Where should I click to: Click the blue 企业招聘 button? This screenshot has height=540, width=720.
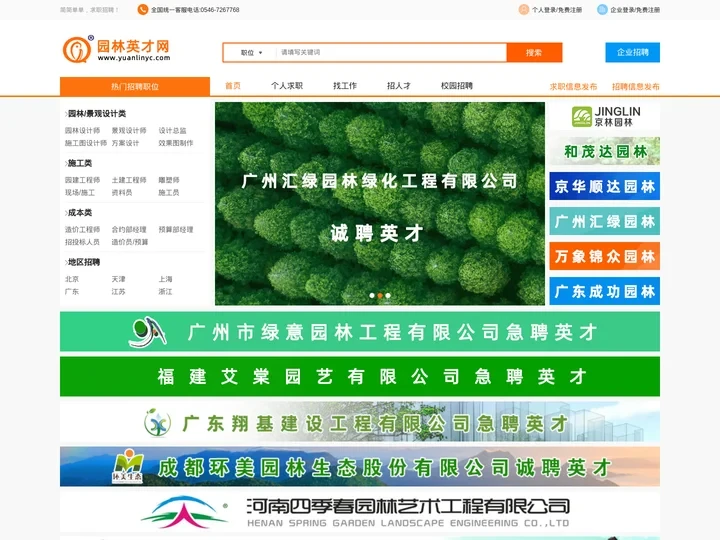[632, 52]
